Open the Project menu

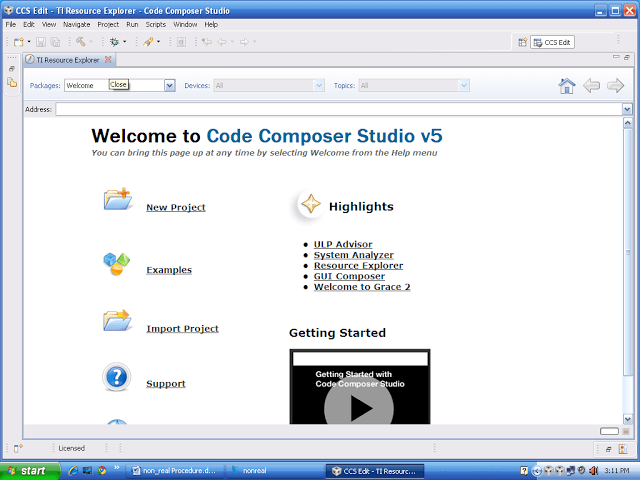coord(108,24)
